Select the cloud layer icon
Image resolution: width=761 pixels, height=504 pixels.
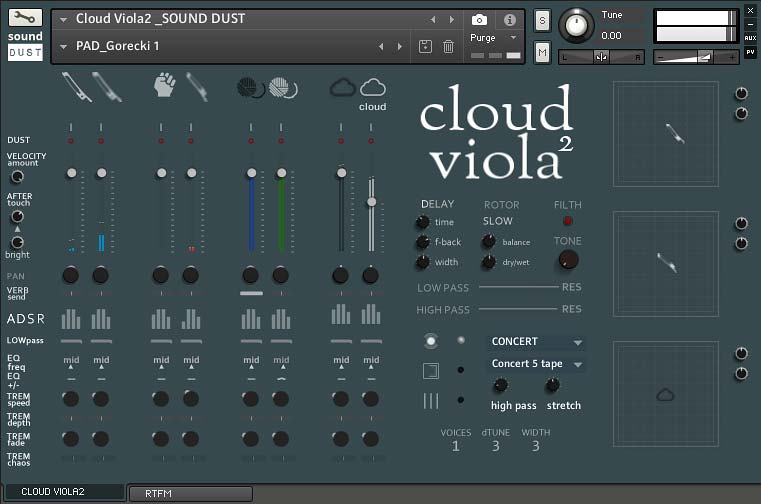coord(372,88)
